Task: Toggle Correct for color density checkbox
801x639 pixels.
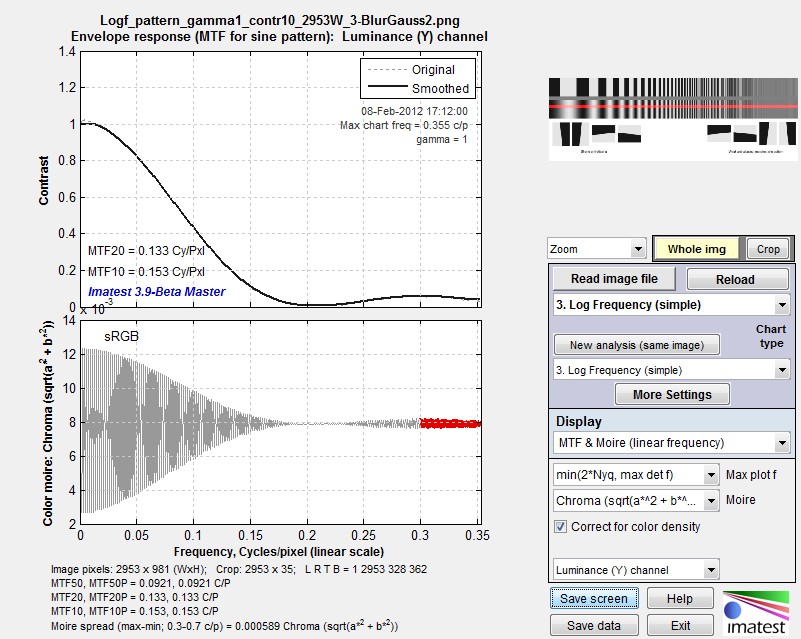Action: 560,527
